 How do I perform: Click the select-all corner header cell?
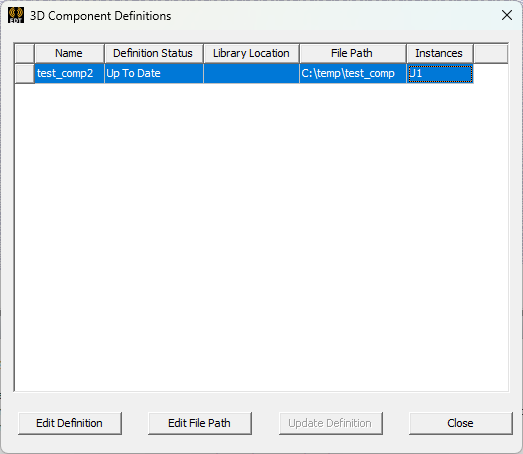(x=25, y=53)
